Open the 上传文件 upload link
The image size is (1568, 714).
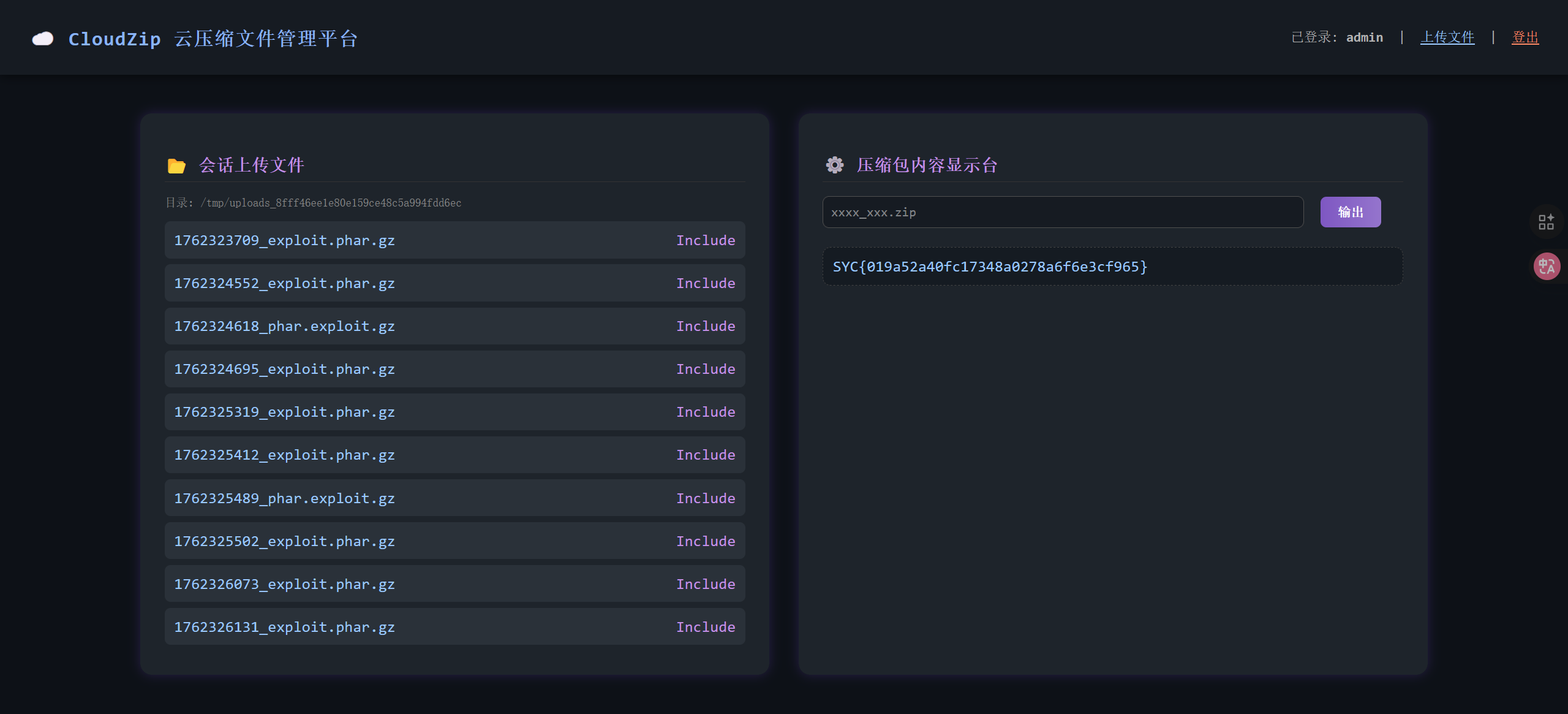(1447, 37)
